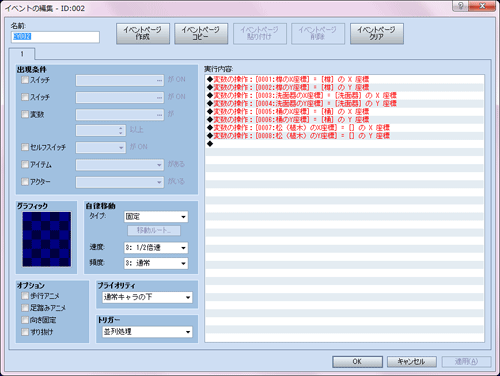The image size is (500, 376).
Task: Click the variable value stepper arrows
Action: [121, 130]
